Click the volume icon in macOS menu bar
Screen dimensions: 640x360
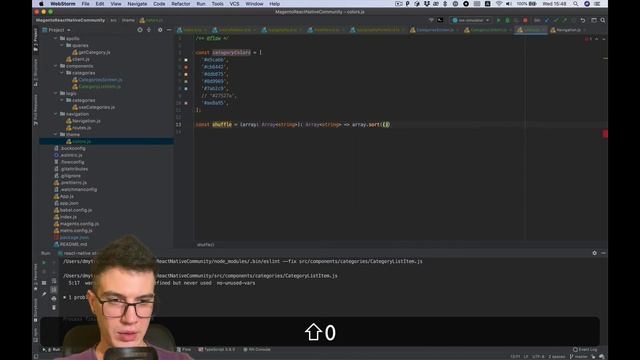point(509,4)
